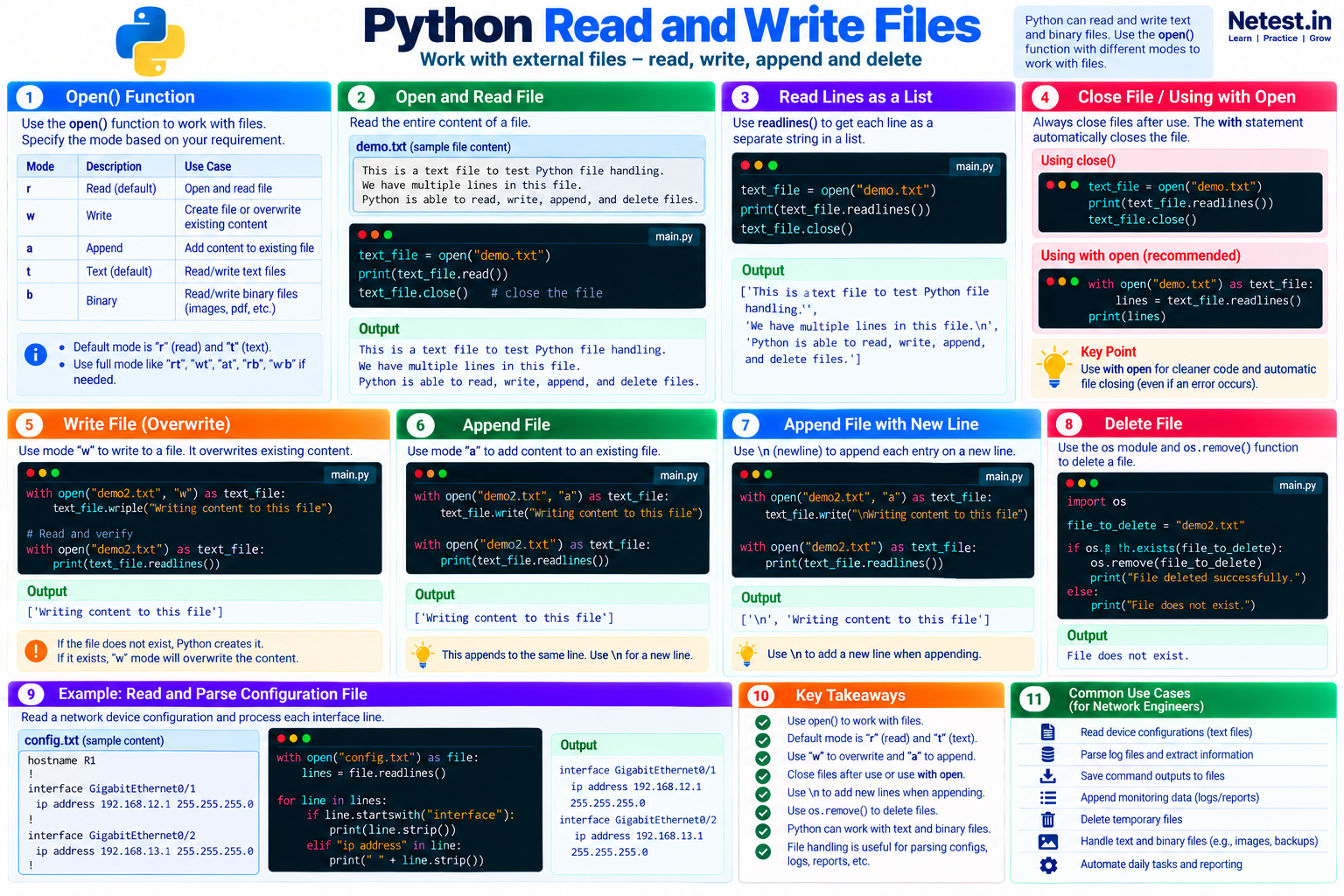
Task: Select the main.py tab in Append File with New Line
Action: [x=1004, y=477]
